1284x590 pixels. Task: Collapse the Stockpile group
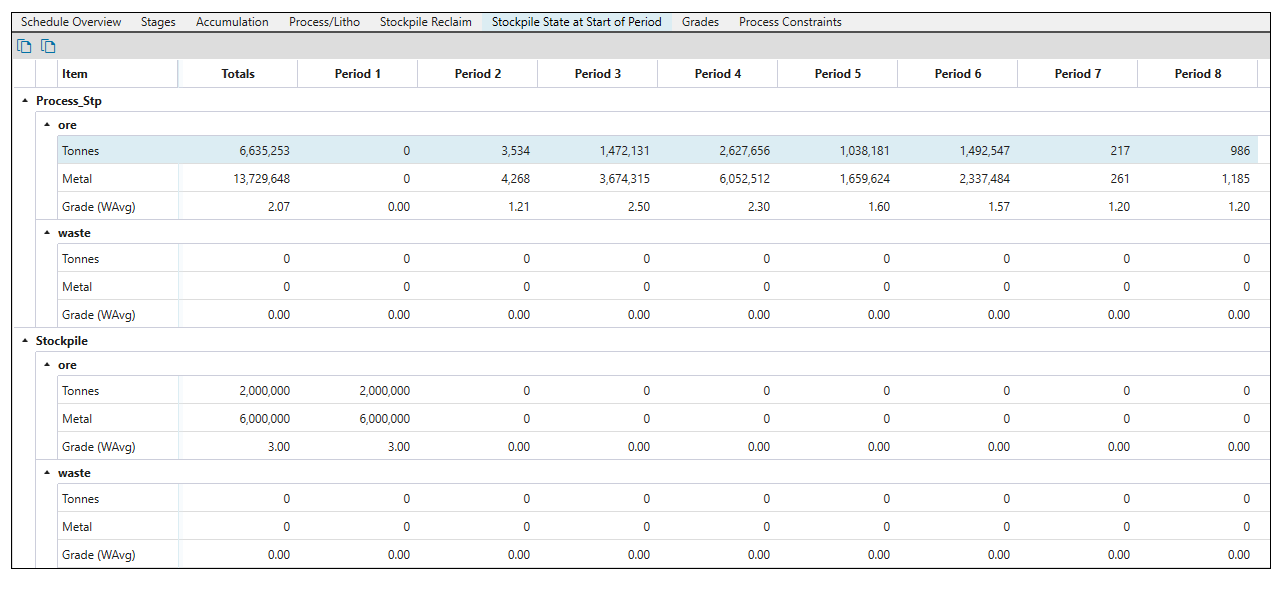point(25,341)
